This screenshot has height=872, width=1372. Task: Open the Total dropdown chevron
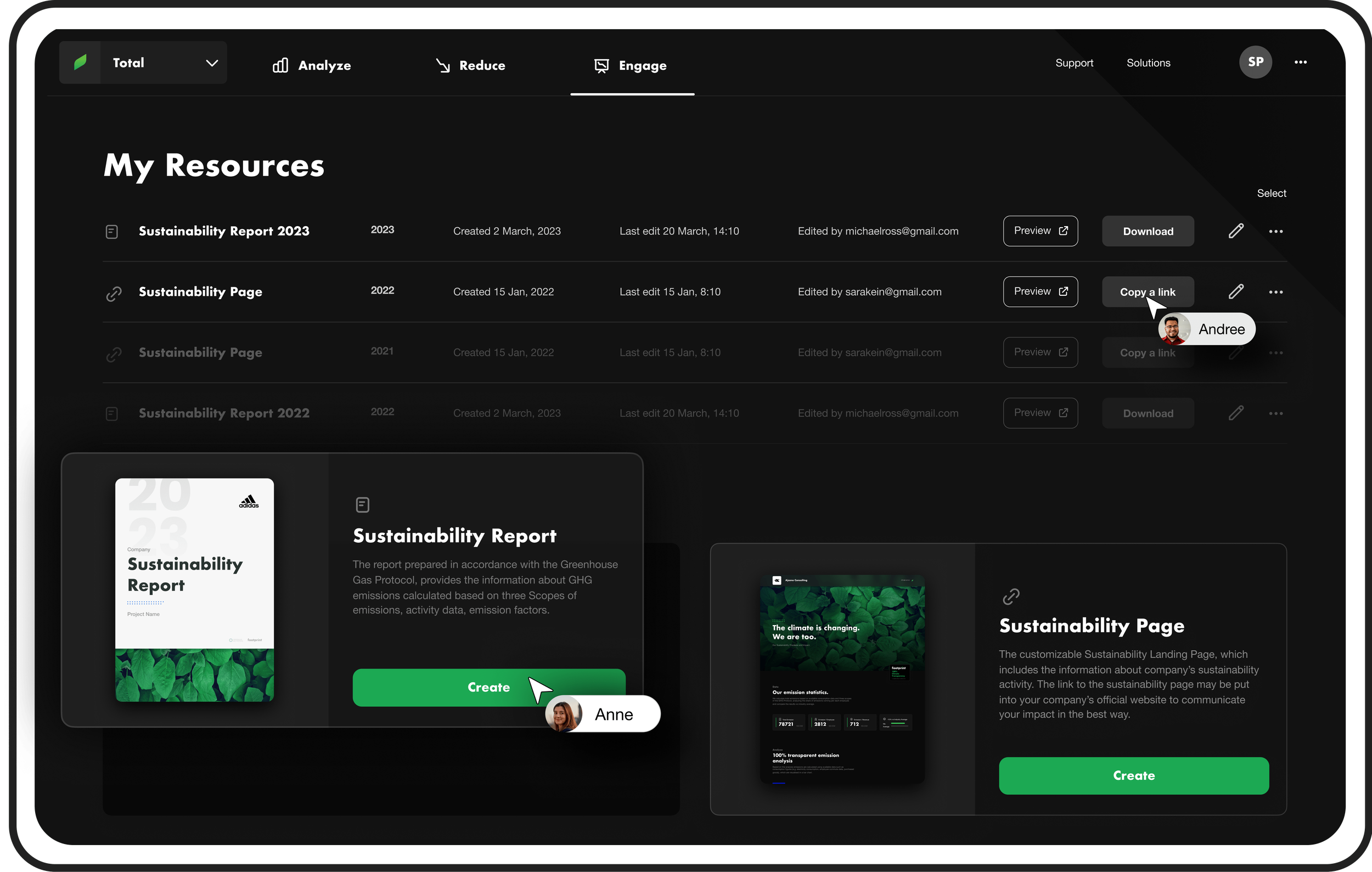212,63
